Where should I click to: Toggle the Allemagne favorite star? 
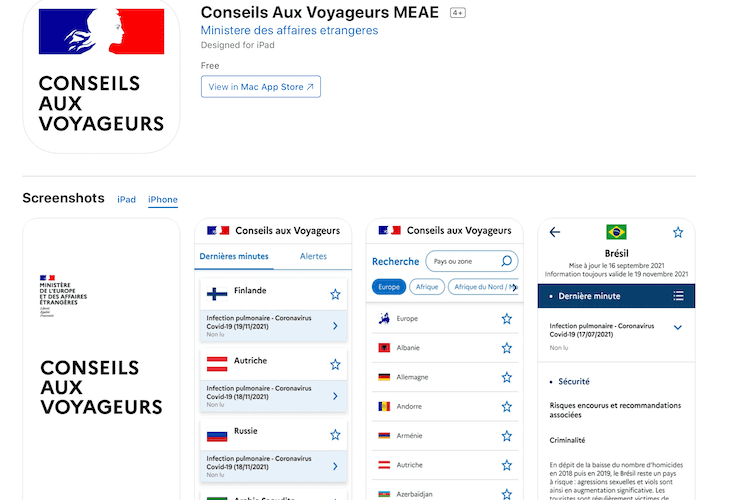click(x=506, y=377)
